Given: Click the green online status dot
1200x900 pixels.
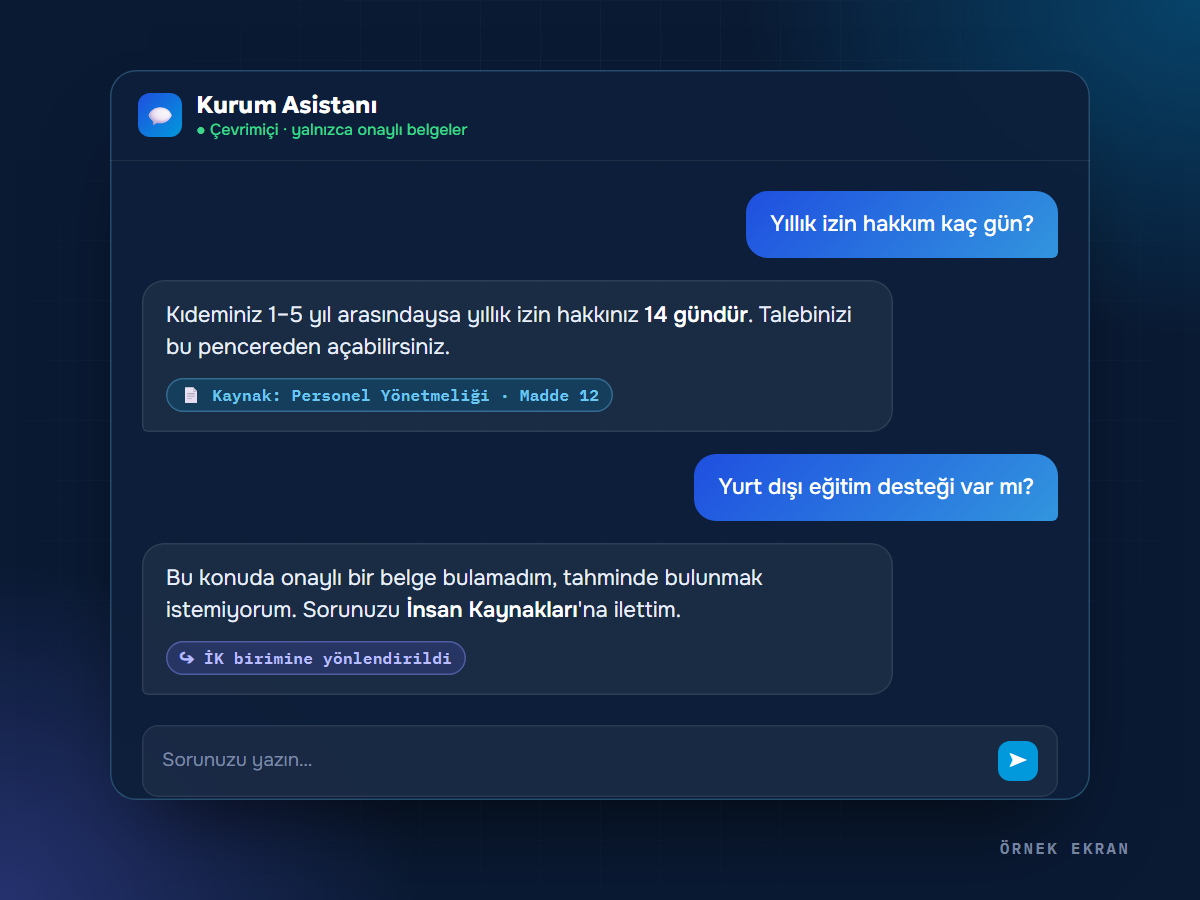Looking at the screenshot, I should tap(201, 130).
